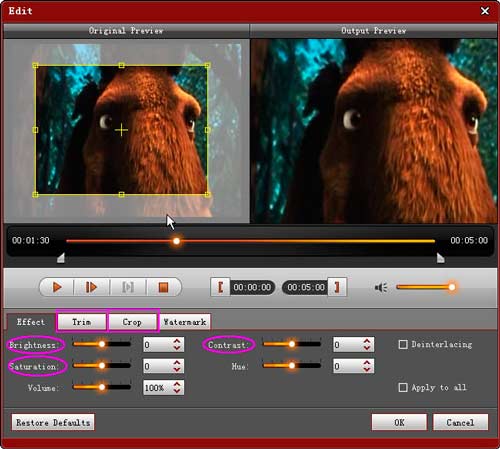
Task: Stop playback with the square Stop button
Action: coord(163,287)
